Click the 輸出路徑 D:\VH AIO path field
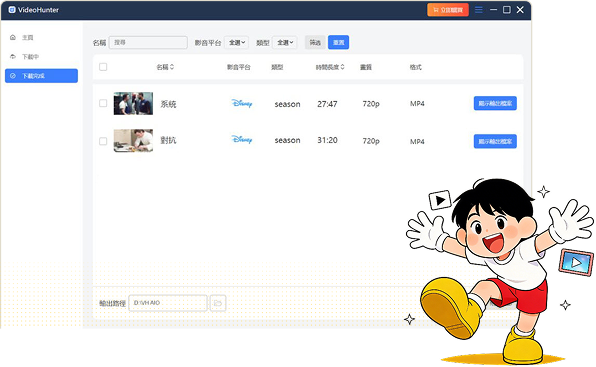Screen dimensions: 596x367 pyautogui.click(x=168, y=303)
